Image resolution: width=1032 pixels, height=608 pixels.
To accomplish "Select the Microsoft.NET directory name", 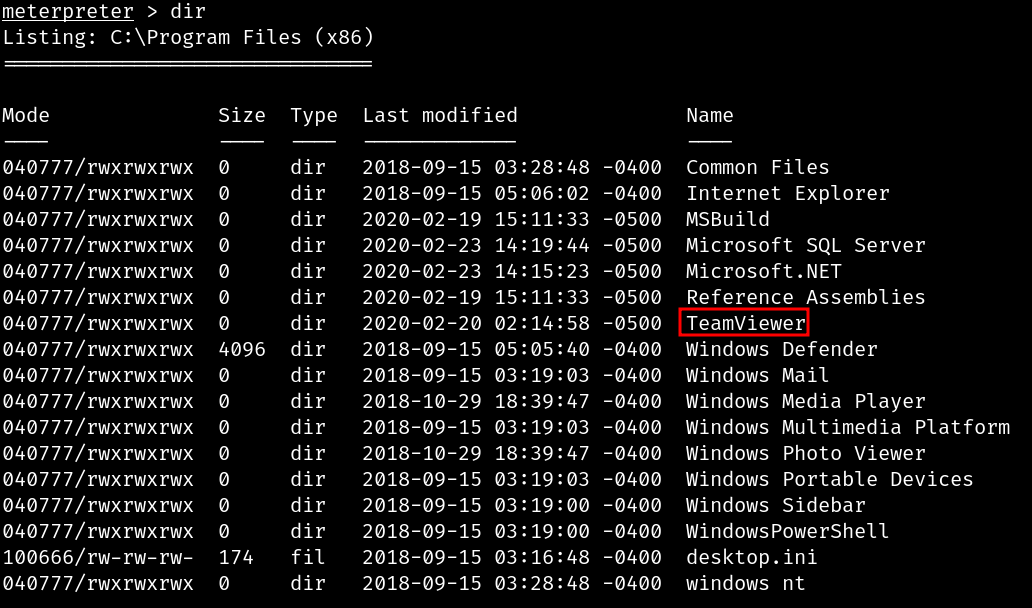I will point(763,271).
